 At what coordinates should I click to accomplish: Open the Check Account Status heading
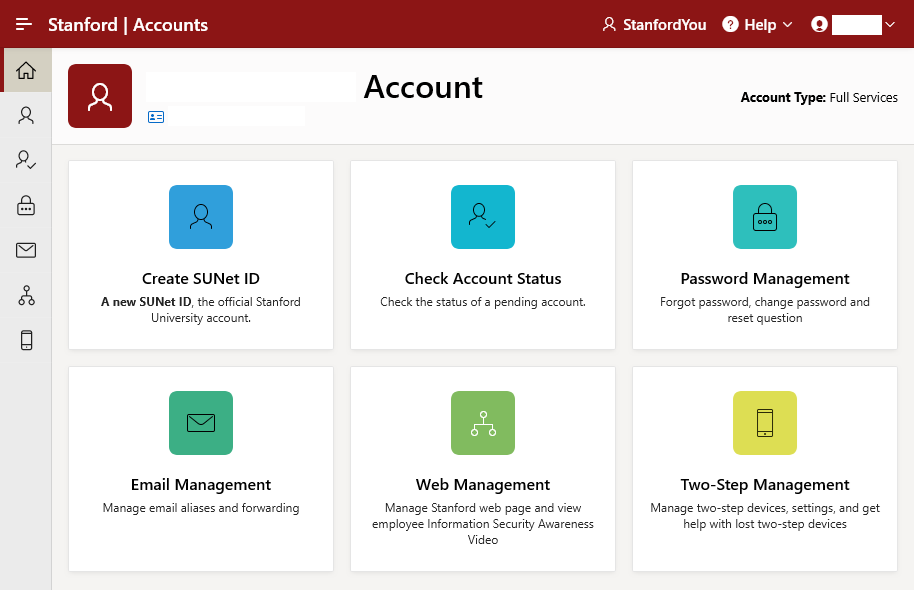coord(483,279)
